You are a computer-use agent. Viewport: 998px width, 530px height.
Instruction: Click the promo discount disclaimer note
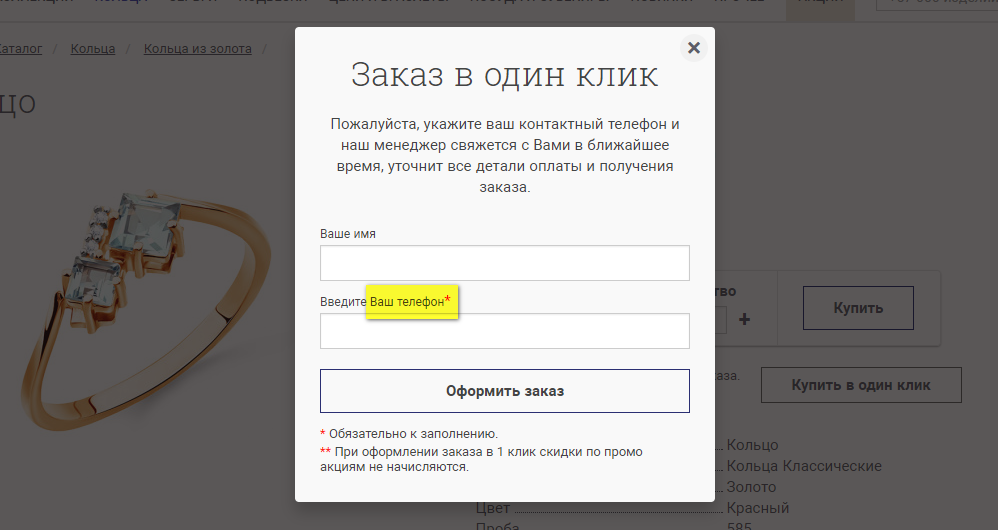click(x=481, y=459)
